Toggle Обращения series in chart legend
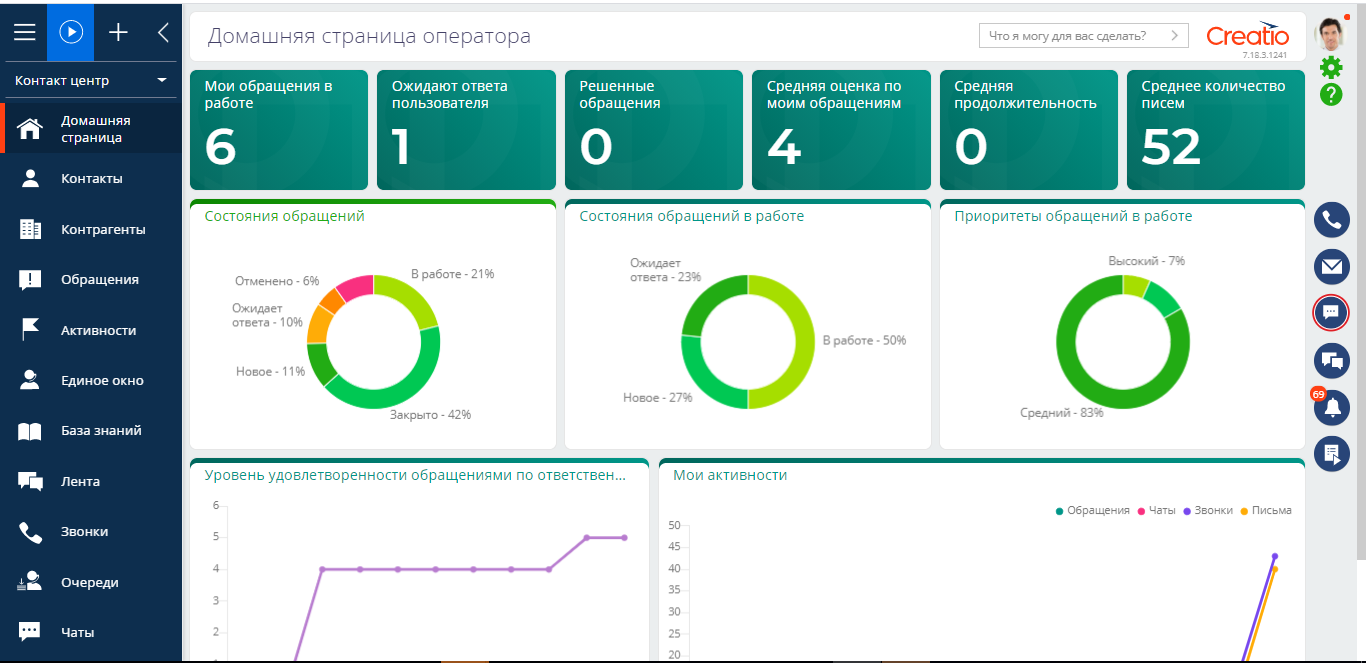Viewport: 1366px width, 663px height. click(1092, 510)
